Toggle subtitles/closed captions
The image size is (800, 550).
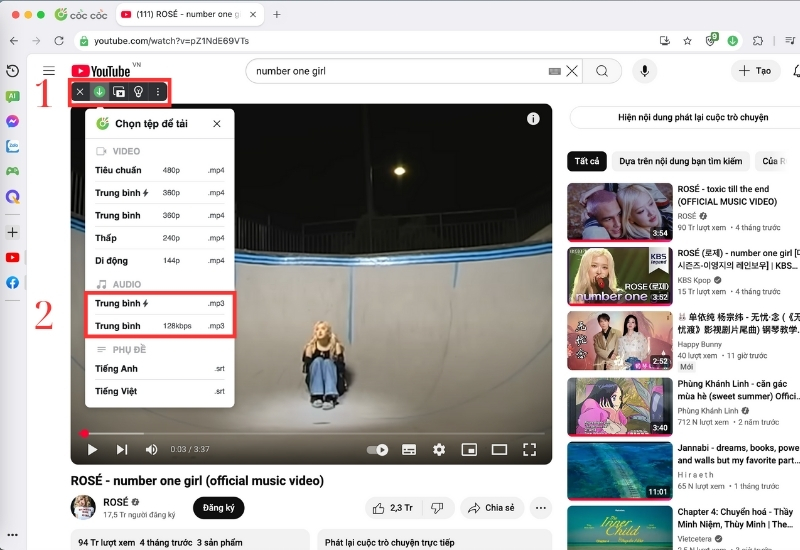pyautogui.click(x=409, y=449)
